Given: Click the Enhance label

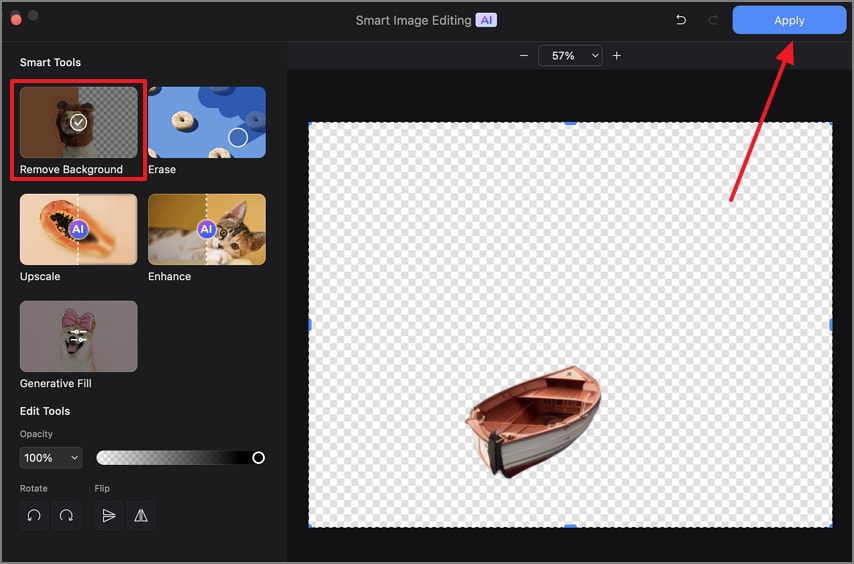Looking at the screenshot, I should [169, 277].
